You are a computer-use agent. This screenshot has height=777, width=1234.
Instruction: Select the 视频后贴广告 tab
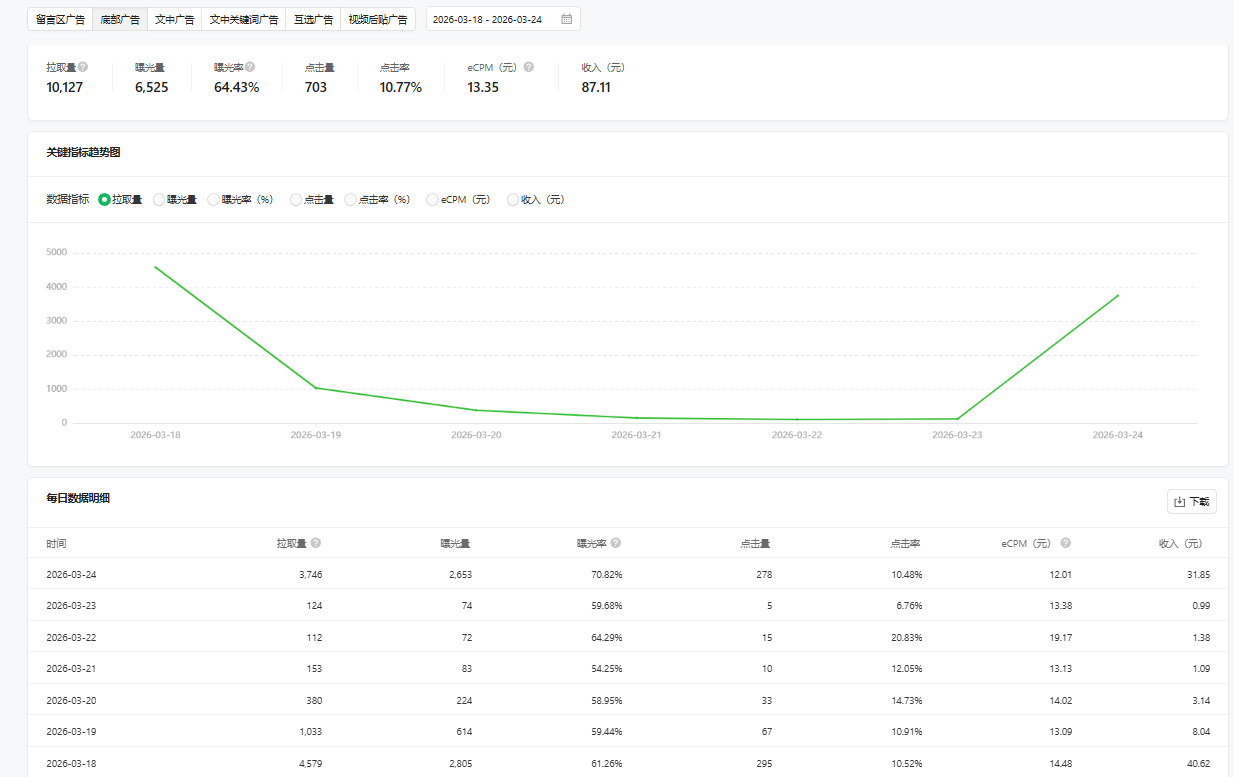(x=377, y=19)
